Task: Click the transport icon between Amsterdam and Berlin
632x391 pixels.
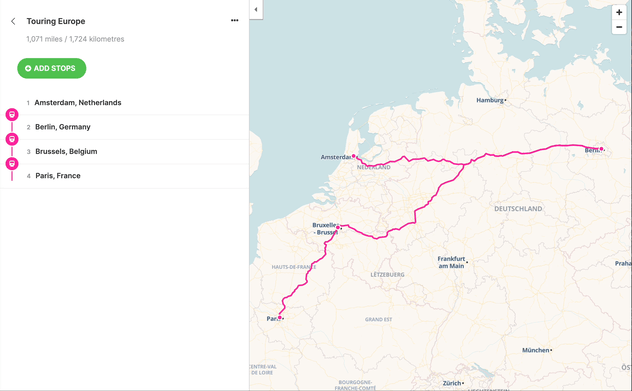Action: coord(12,115)
